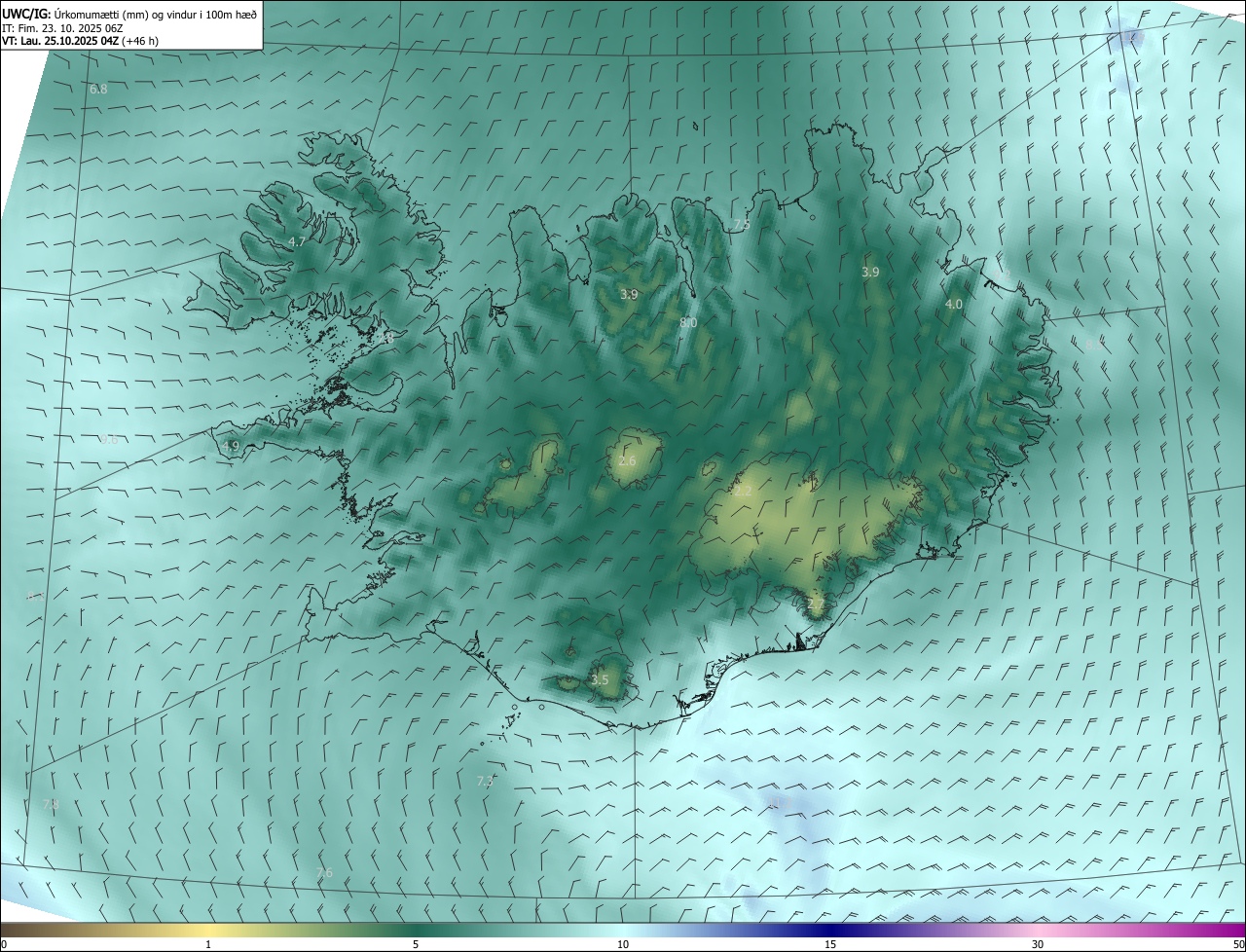Image resolution: width=1246 pixels, height=952 pixels.
Task: Click the '10' tick on the color scale
Action: point(623,945)
